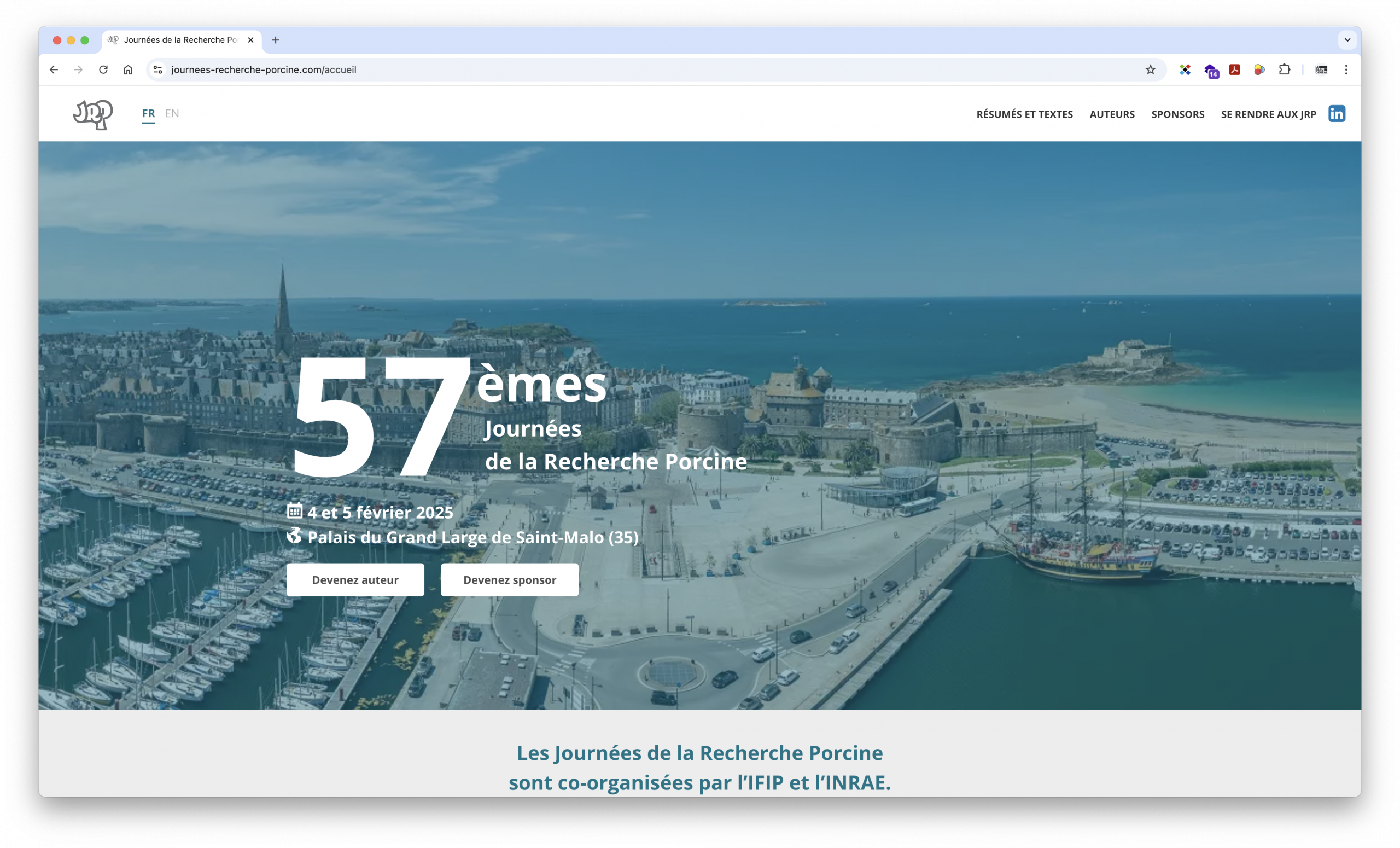Screen dimensions: 1400x848
Task: Click the LinkedIn icon in site header
Action: tap(1337, 114)
